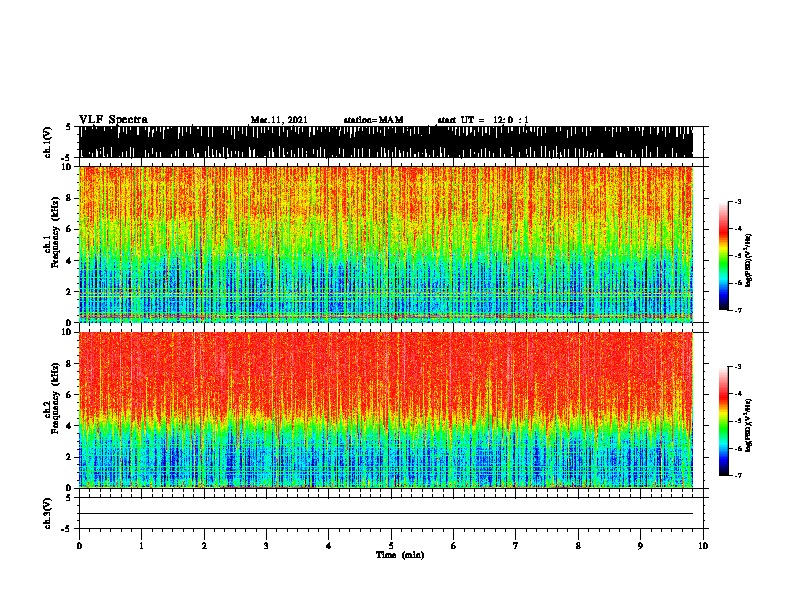Click the color scale bar beside ch.1 spectrogram
The image size is (792, 612).
pyautogui.click(x=724, y=256)
